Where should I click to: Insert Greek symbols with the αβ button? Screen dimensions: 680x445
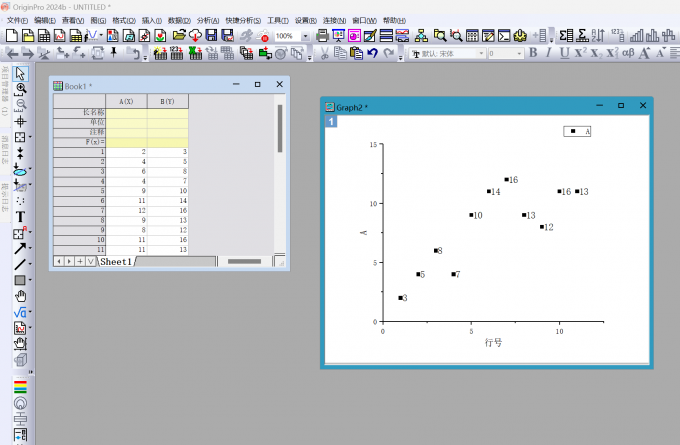(628, 53)
